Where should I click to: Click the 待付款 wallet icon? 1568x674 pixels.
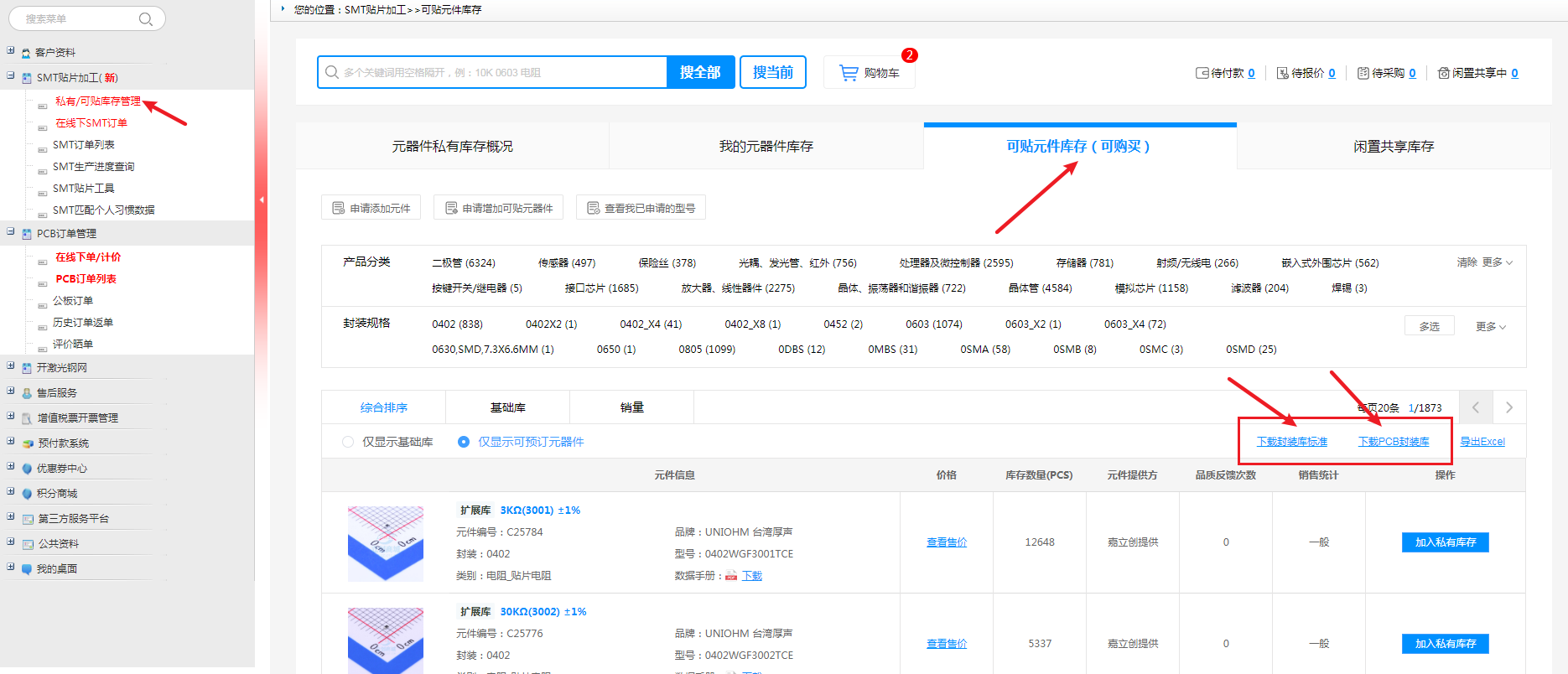tap(1202, 73)
